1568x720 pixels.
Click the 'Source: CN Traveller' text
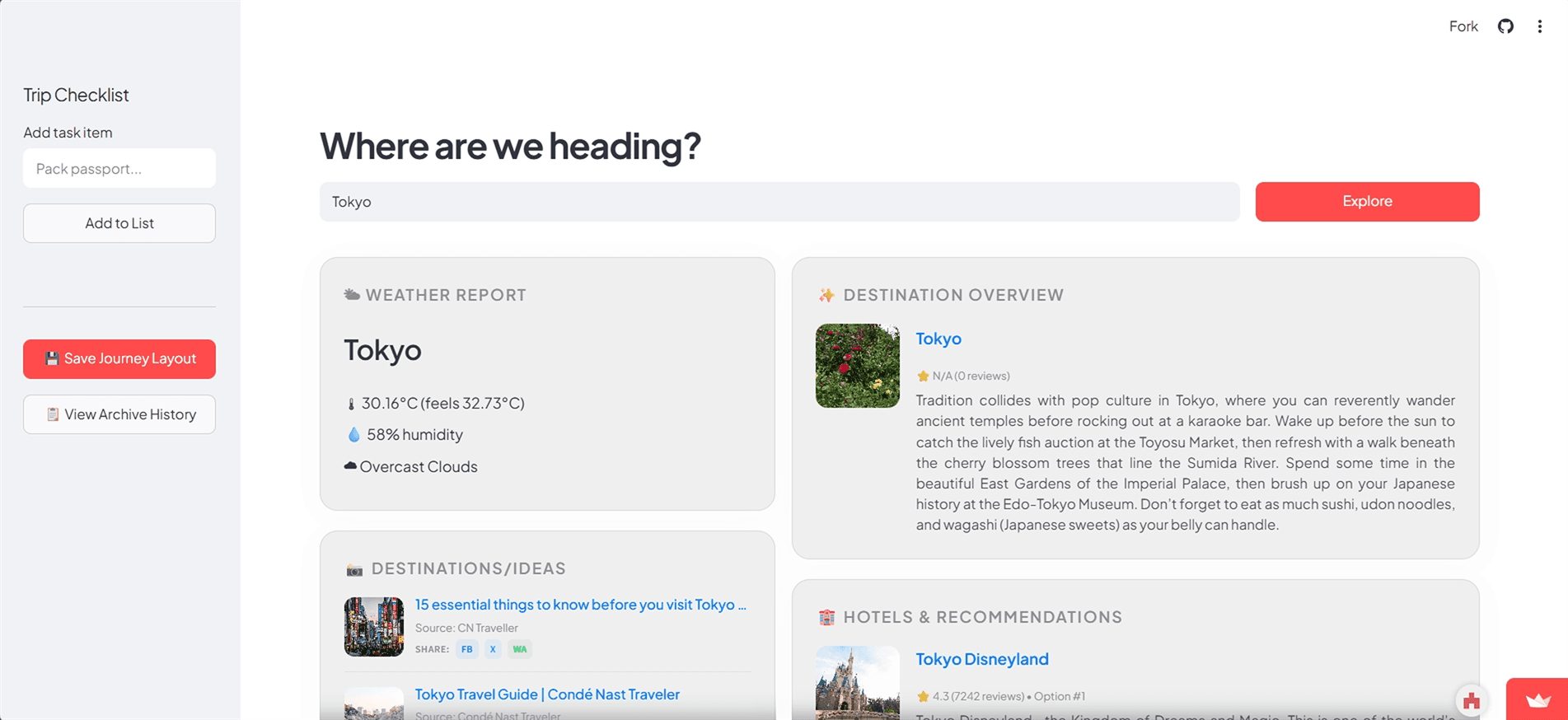tap(466, 628)
